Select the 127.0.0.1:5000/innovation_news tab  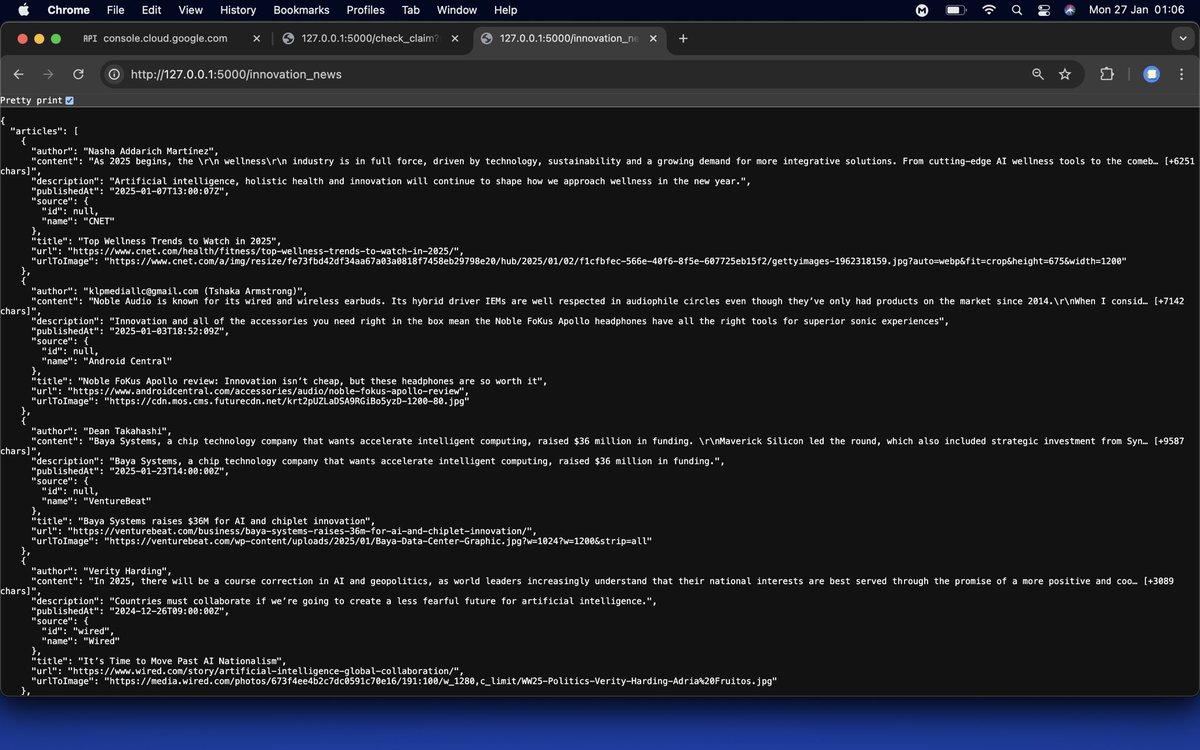[568, 38]
